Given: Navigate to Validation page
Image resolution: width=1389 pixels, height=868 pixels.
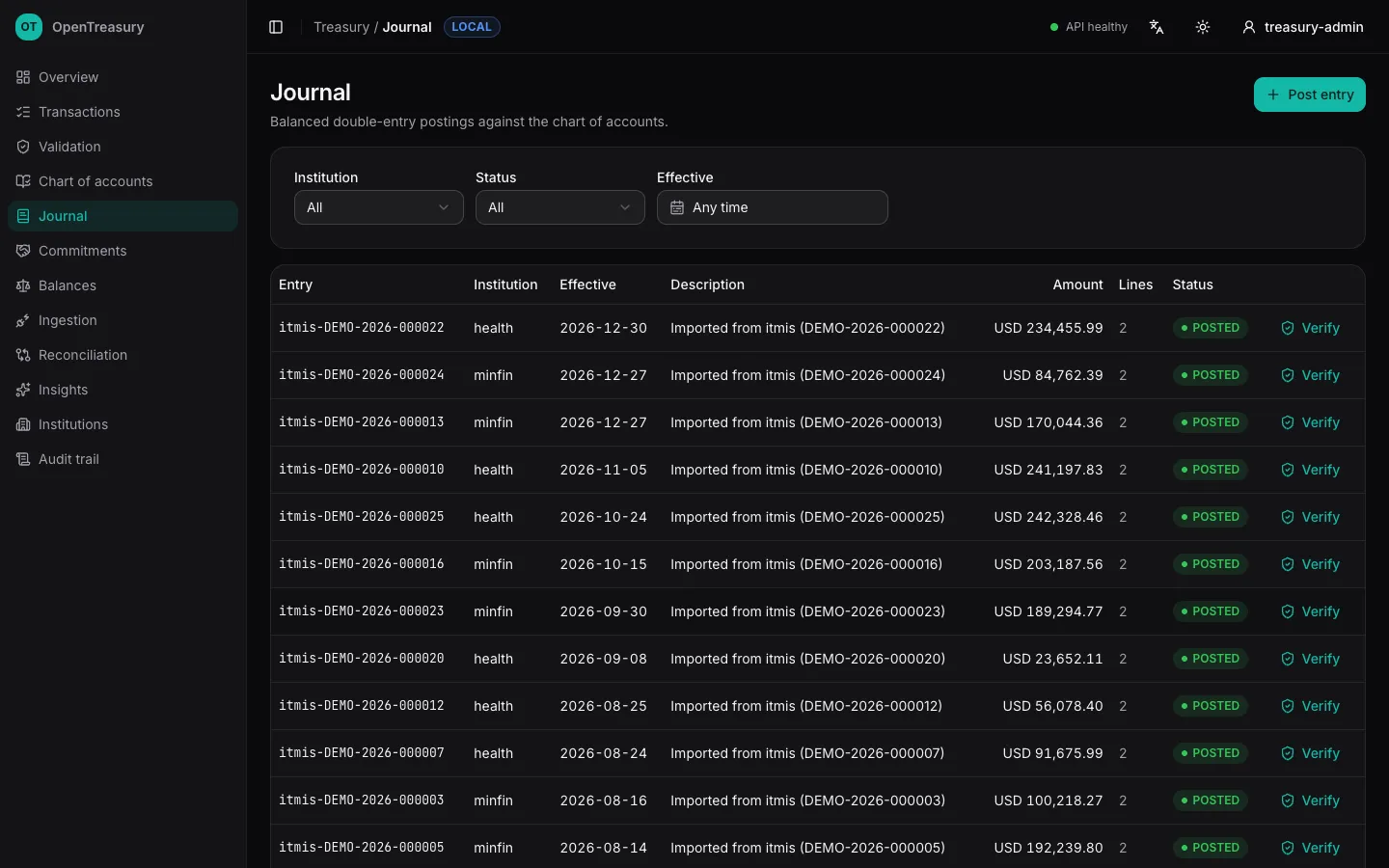Looking at the screenshot, I should click(123, 147).
